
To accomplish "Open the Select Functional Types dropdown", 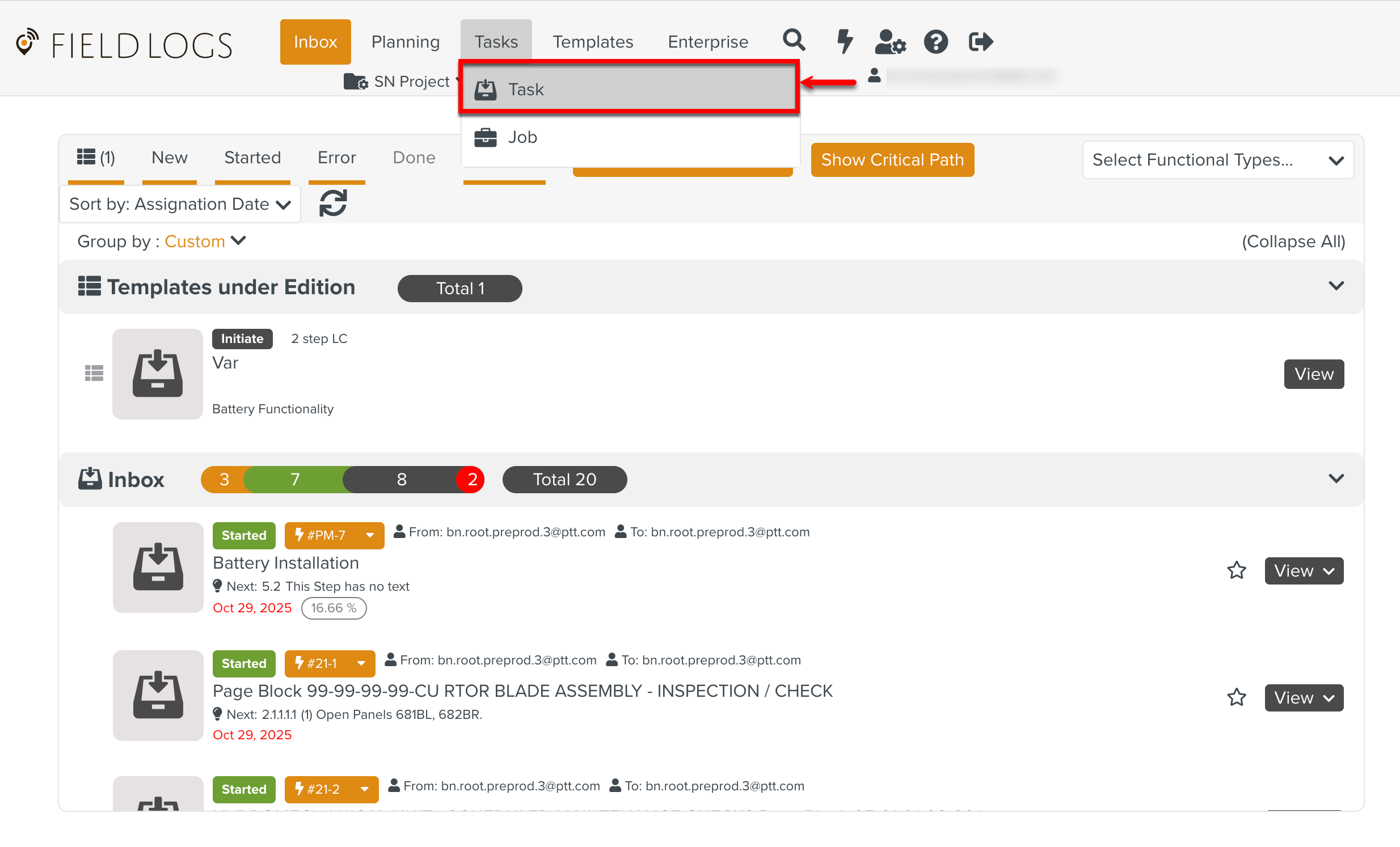I will point(1217,160).
